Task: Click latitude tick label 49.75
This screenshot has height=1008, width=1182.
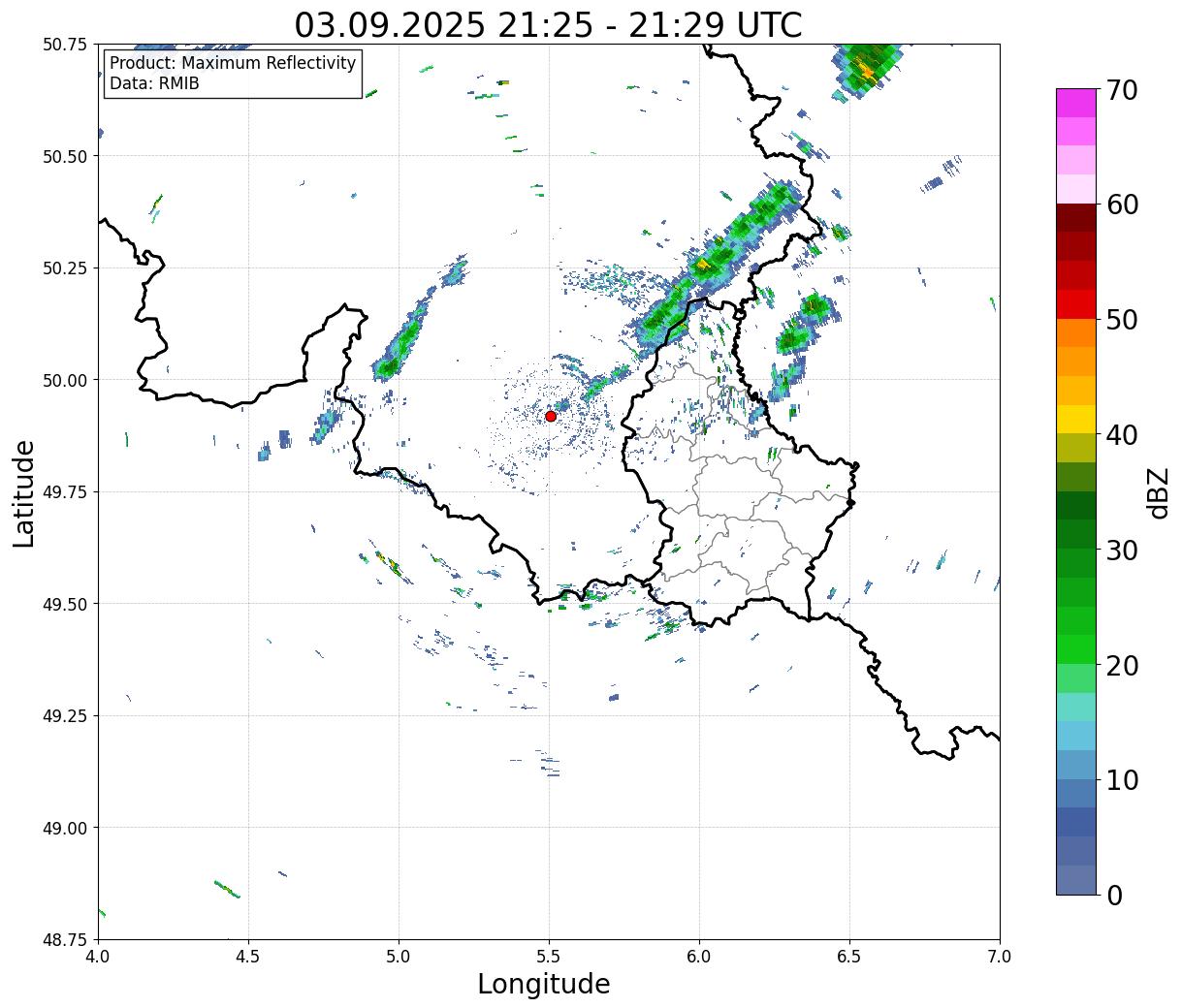Action: pyautogui.click(x=65, y=492)
